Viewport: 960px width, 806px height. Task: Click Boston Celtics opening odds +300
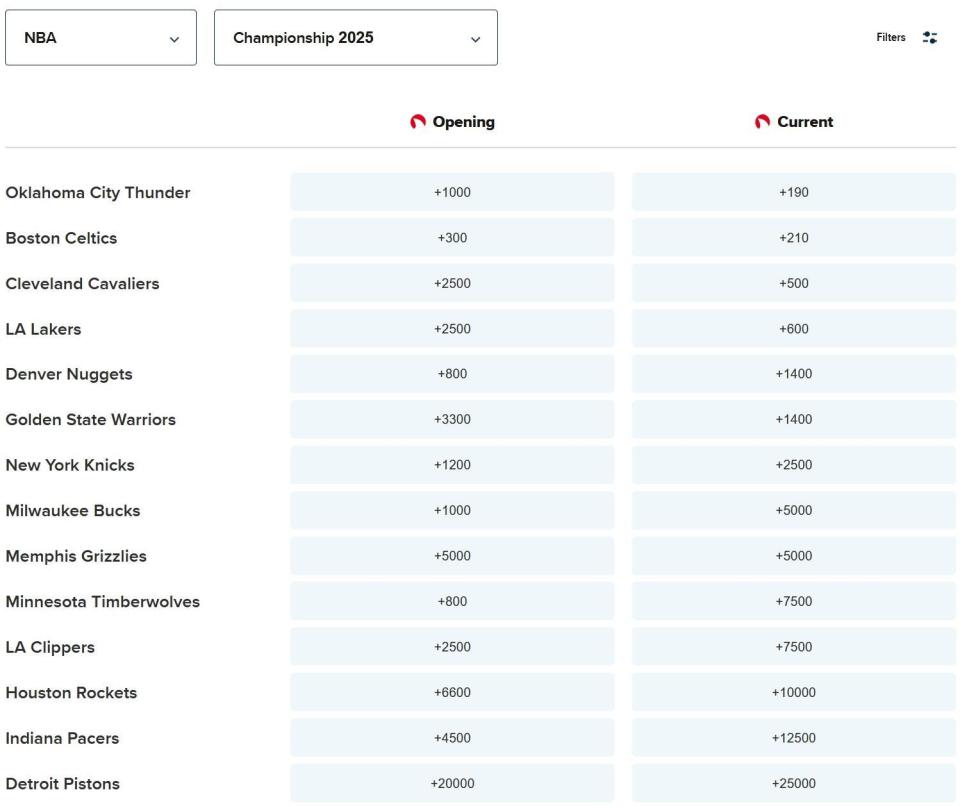point(452,238)
